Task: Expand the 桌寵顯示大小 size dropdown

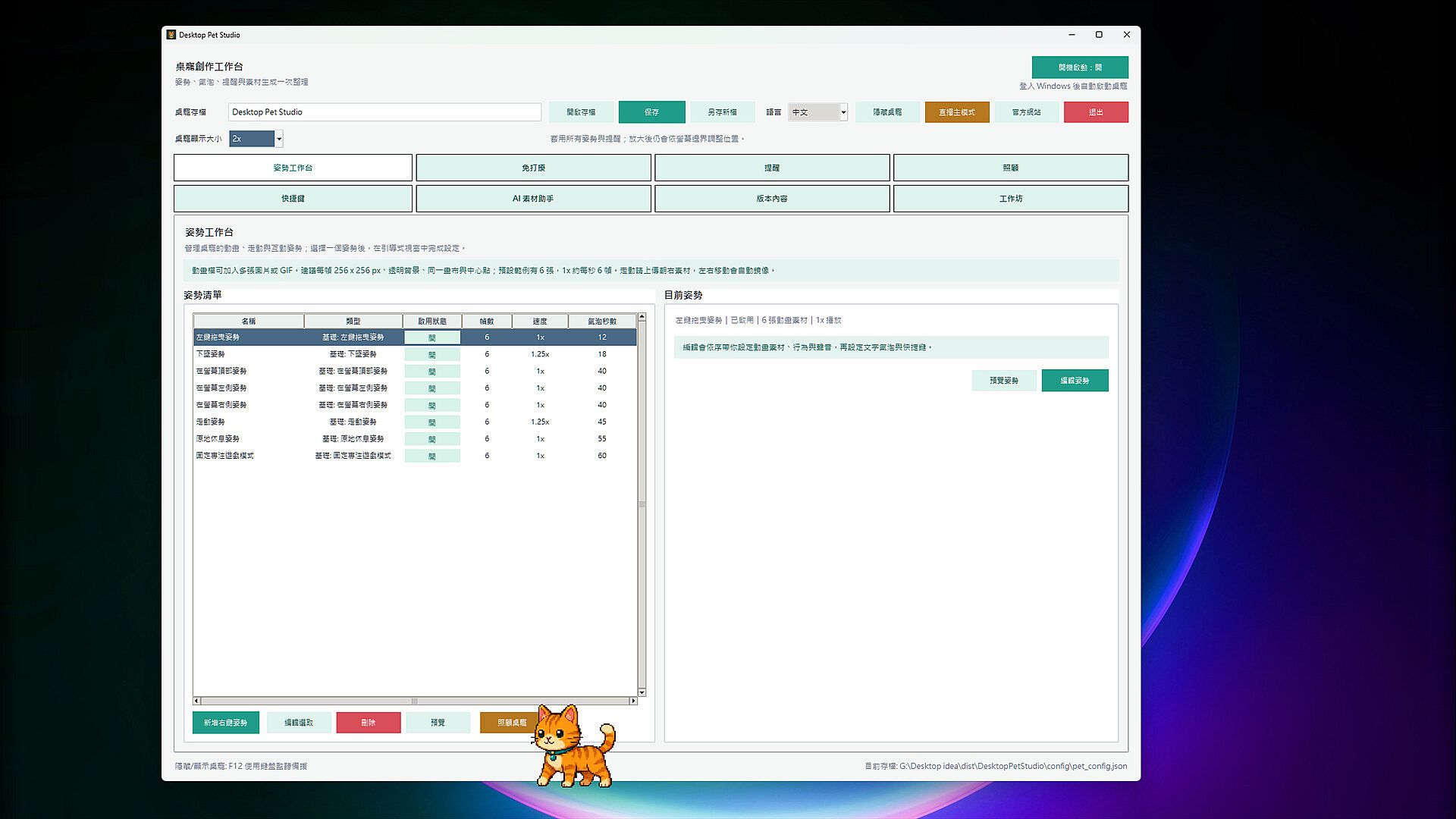Action: click(x=256, y=139)
